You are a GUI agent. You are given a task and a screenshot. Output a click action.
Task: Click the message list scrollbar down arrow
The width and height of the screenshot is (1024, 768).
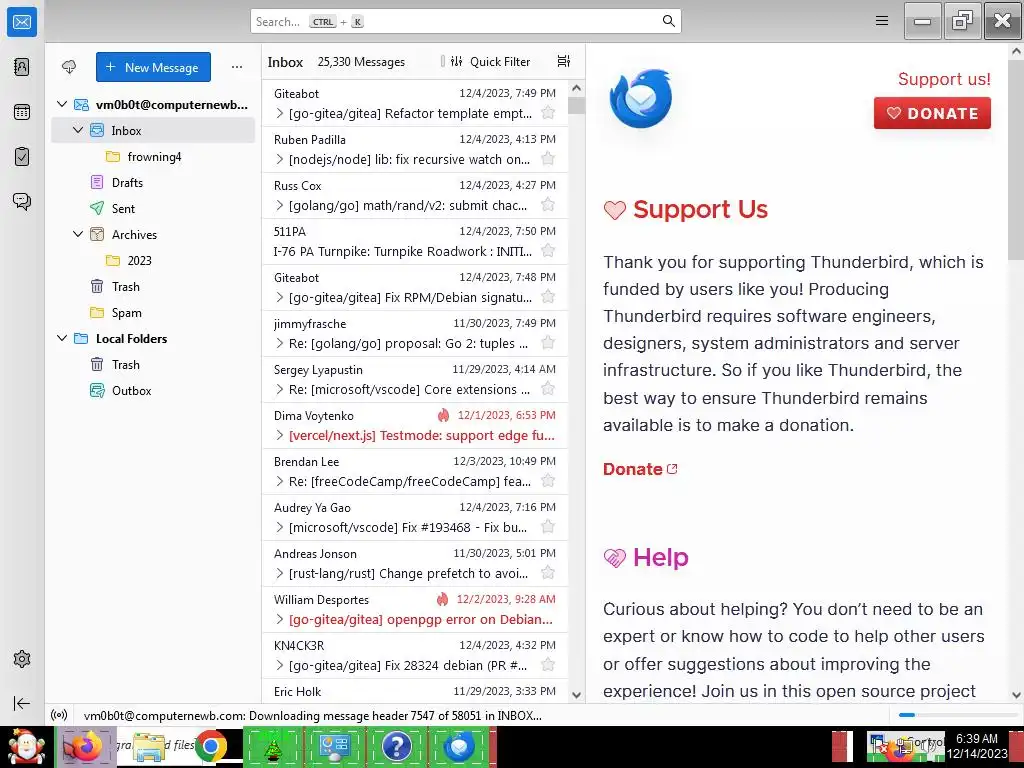click(x=576, y=695)
